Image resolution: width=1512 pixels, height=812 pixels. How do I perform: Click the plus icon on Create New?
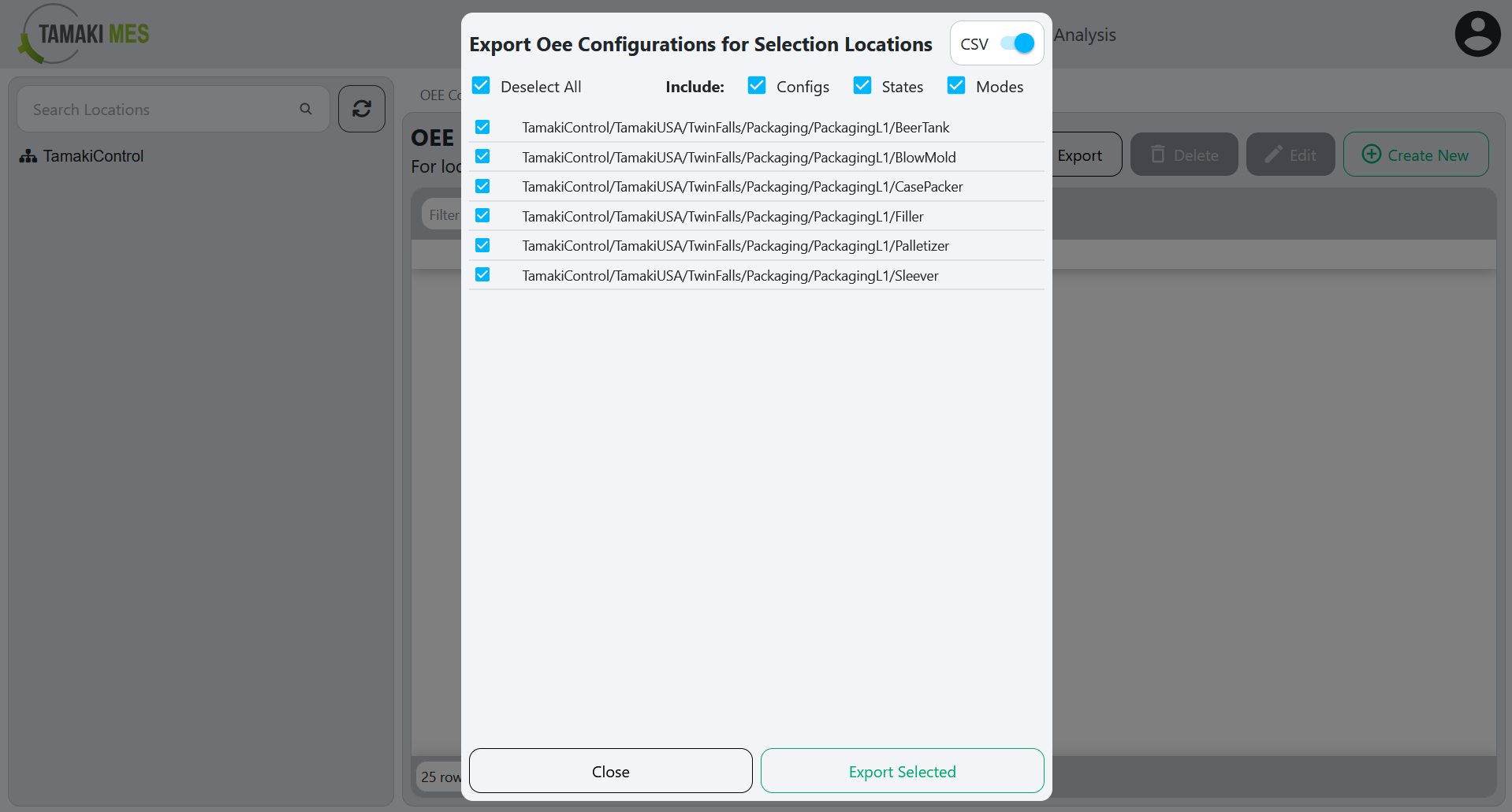click(x=1372, y=155)
